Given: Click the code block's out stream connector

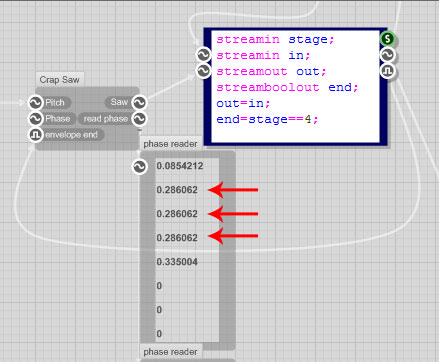Looking at the screenshot, I should (x=387, y=55).
